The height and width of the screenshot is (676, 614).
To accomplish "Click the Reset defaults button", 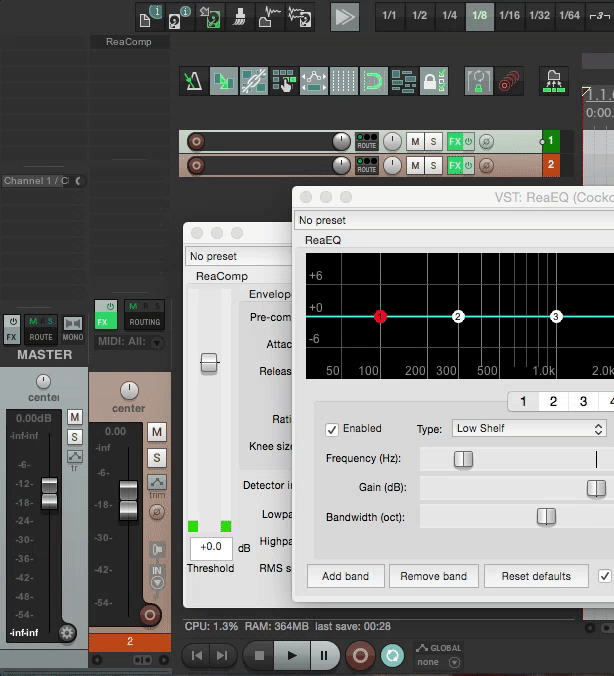I will pos(536,576).
